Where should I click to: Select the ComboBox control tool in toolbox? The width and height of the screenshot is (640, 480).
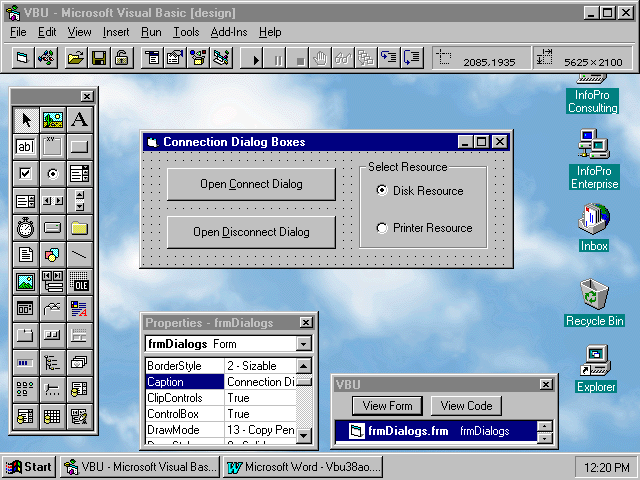tap(79, 174)
